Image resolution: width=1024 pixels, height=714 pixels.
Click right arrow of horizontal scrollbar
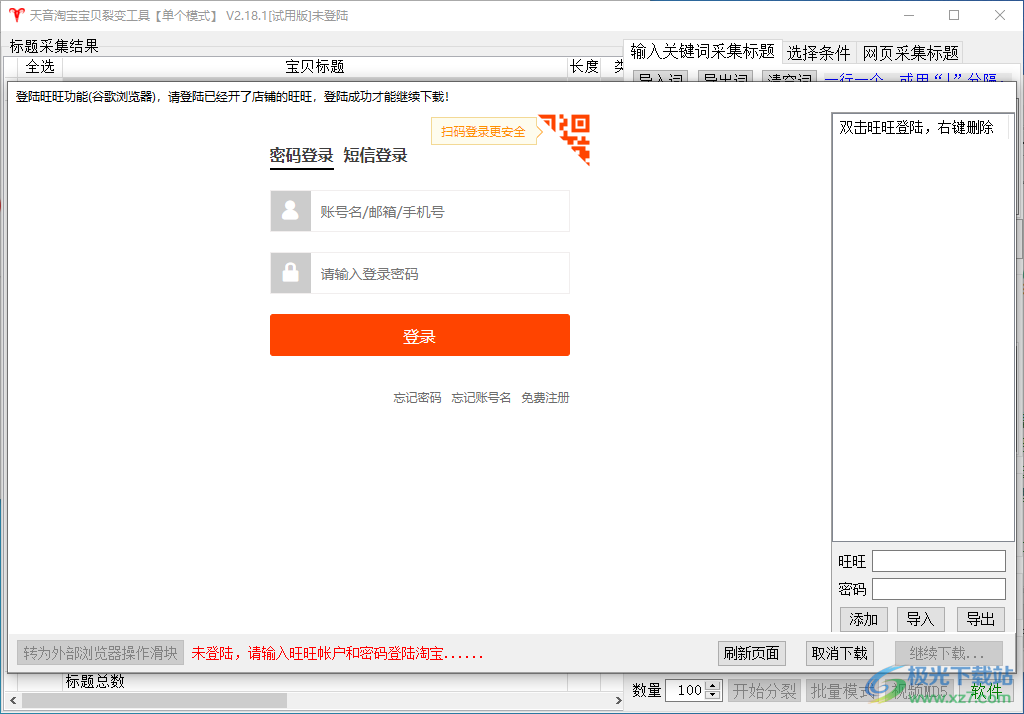pyautogui.click(x=618, y=700)
